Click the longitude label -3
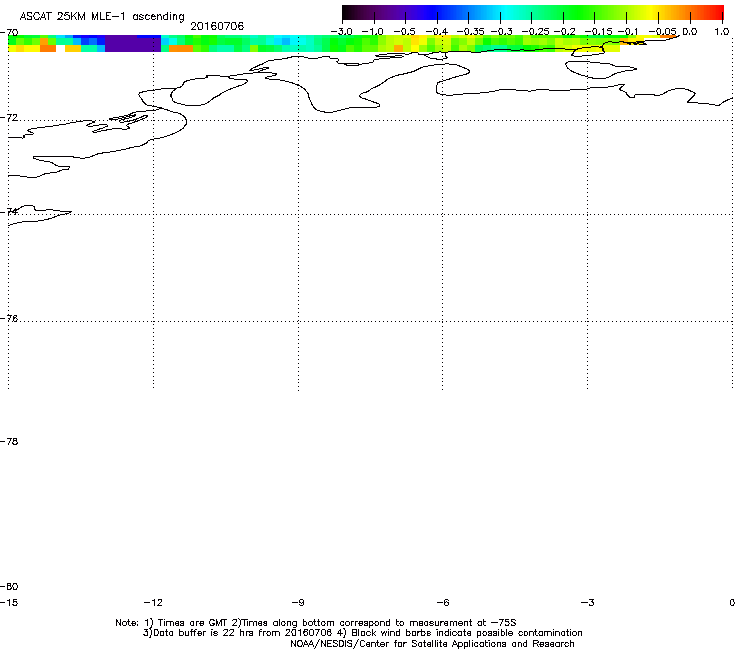740x650 pixels. [x=588, y=602]
